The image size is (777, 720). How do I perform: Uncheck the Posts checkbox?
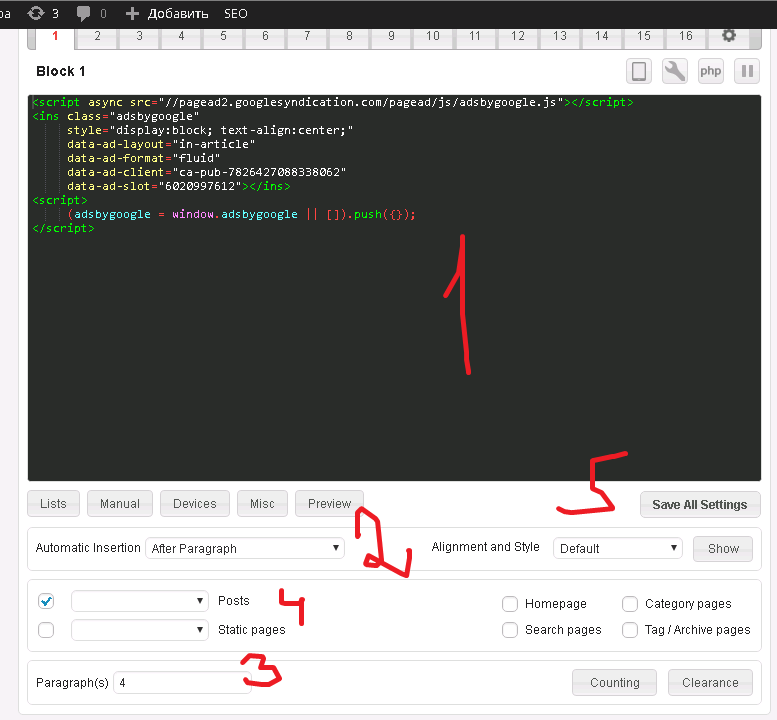click(x=46, y=602)
